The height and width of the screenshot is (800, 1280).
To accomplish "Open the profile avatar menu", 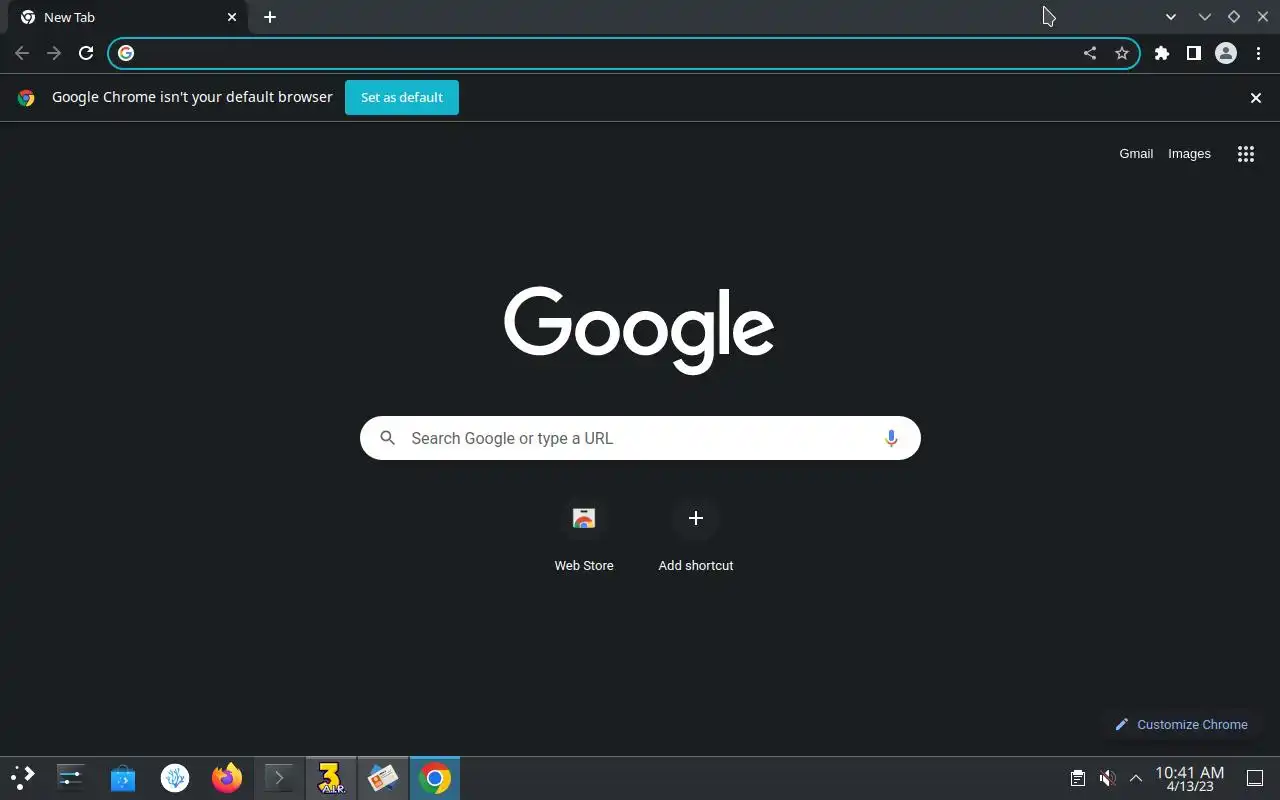I will 1226,53.
